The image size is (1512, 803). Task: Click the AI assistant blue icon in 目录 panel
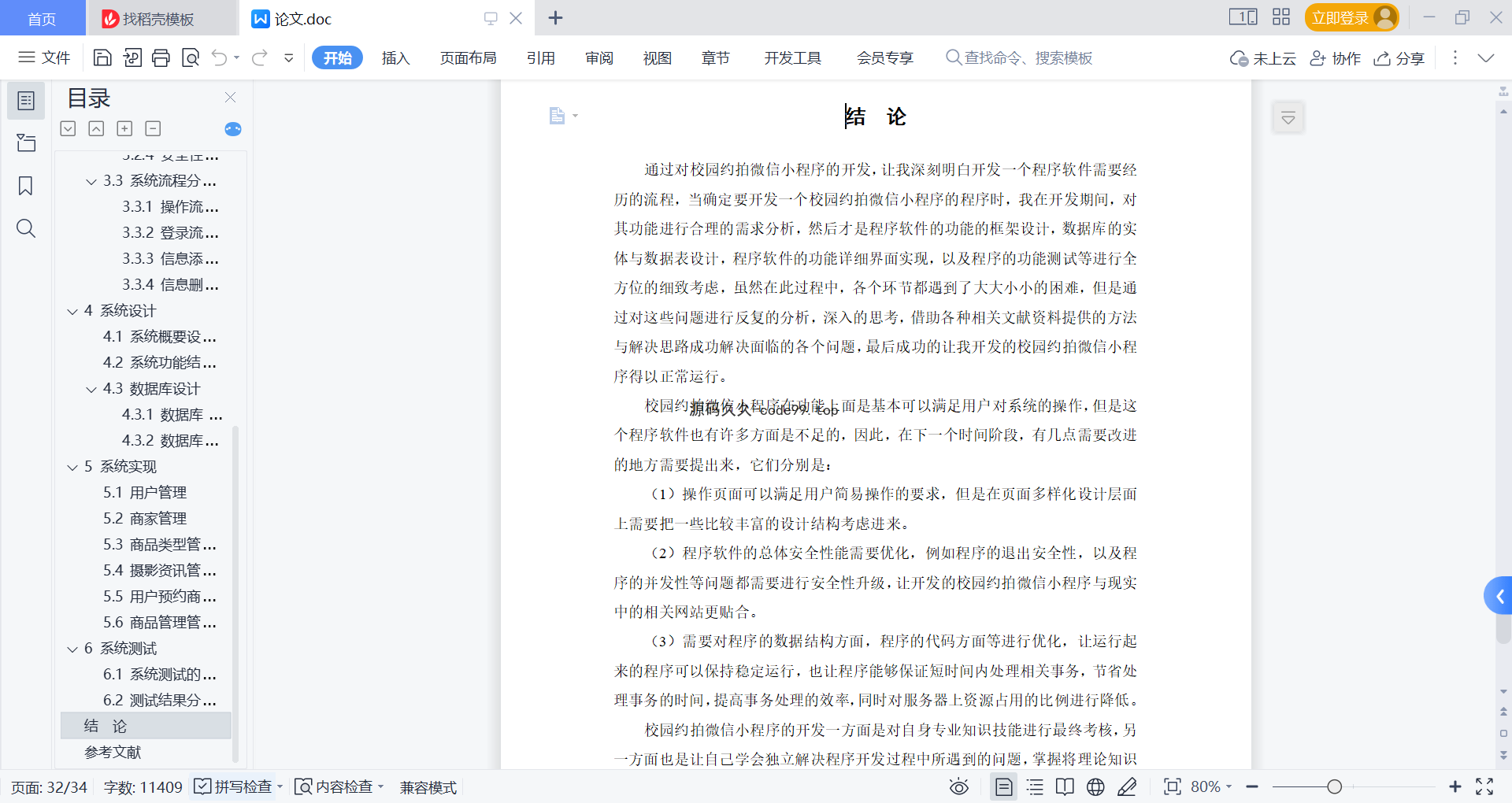[x=233, y=129]
